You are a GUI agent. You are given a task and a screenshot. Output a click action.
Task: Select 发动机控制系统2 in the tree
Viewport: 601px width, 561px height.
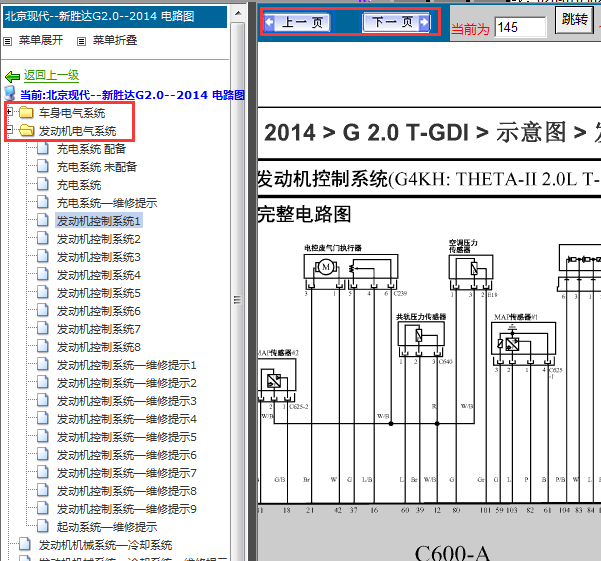(99, 239)
